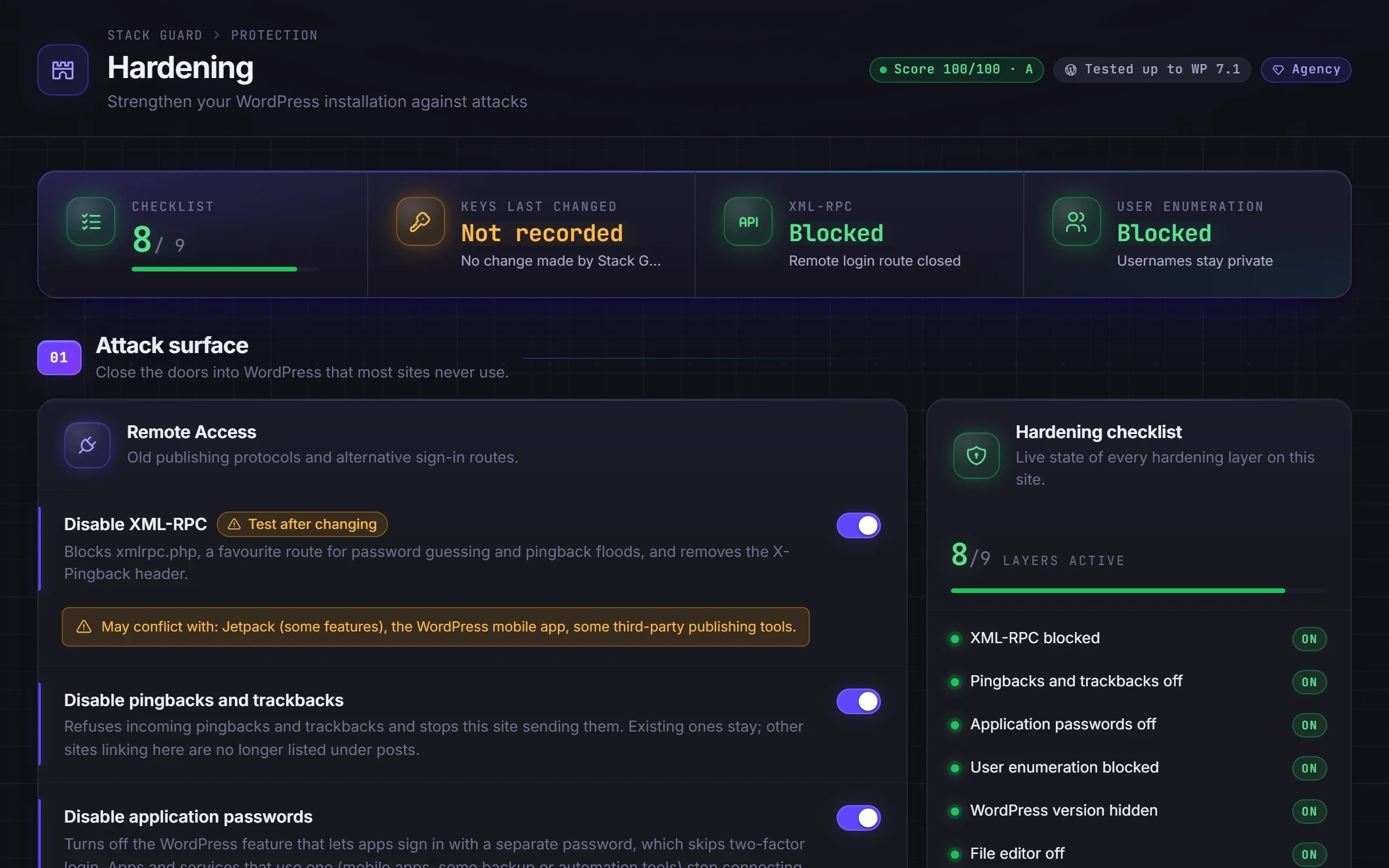Click the 'Not recorded' keys status
1389x868 pixels.
tap(542, 234)
